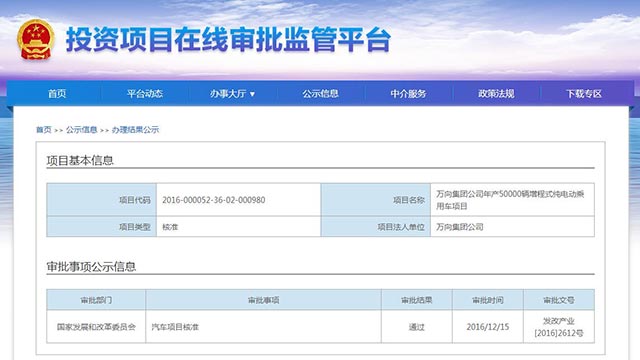Click the national emblem logo
The width and height of the screenshot is (640, 360).
pyautogui.click(x=36, y=40)
